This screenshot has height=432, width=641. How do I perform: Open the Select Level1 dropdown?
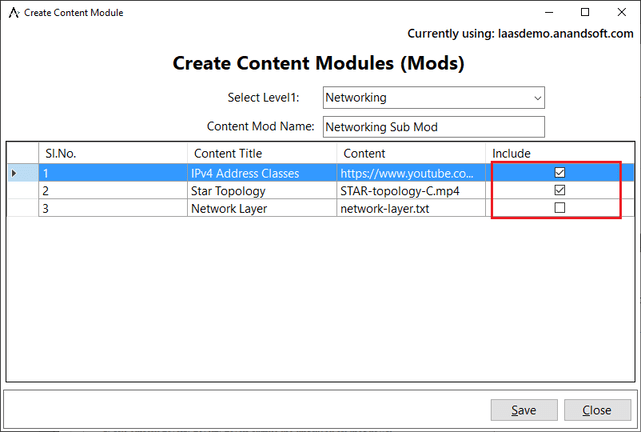click(434, 98)
